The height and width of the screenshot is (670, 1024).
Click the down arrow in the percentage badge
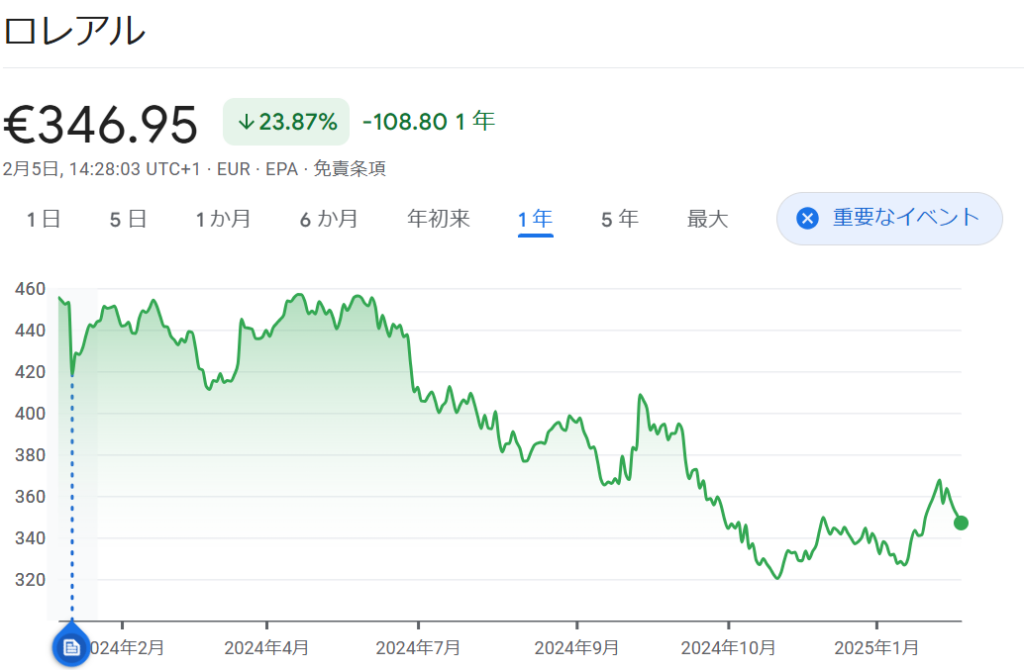click(245, 123)
